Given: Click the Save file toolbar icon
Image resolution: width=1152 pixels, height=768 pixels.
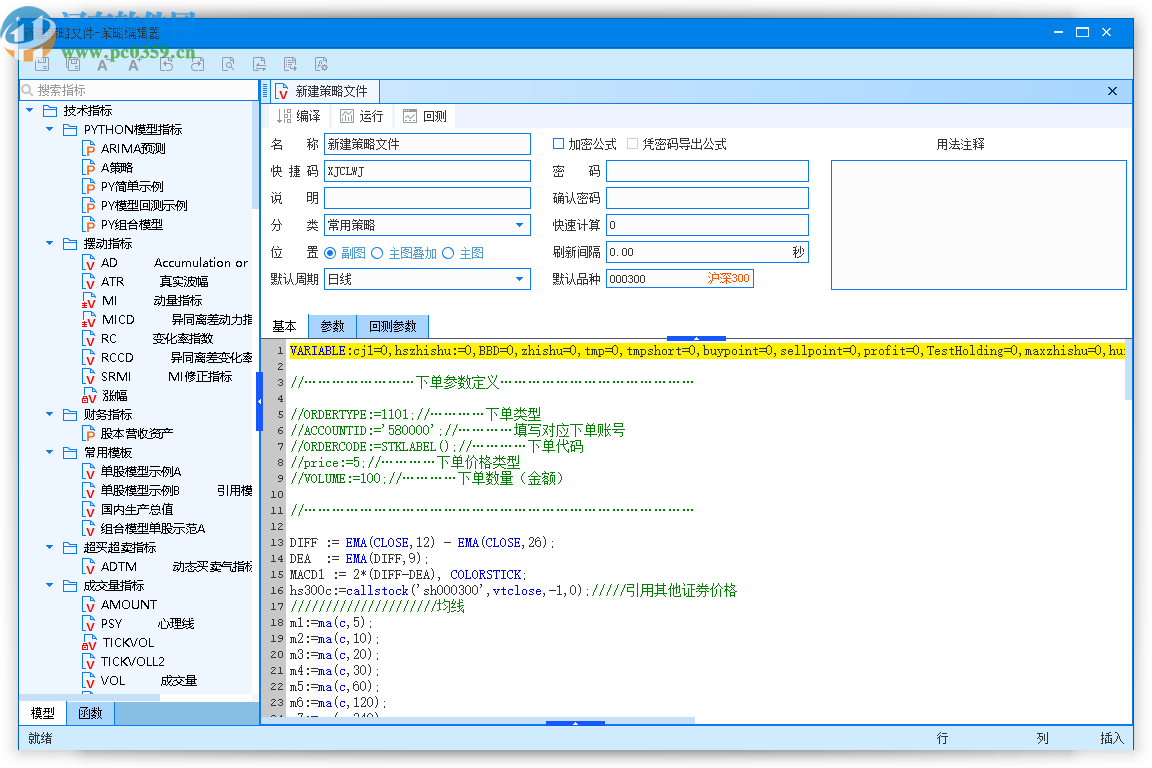Looking at the screenshot, I should [42, 64].
